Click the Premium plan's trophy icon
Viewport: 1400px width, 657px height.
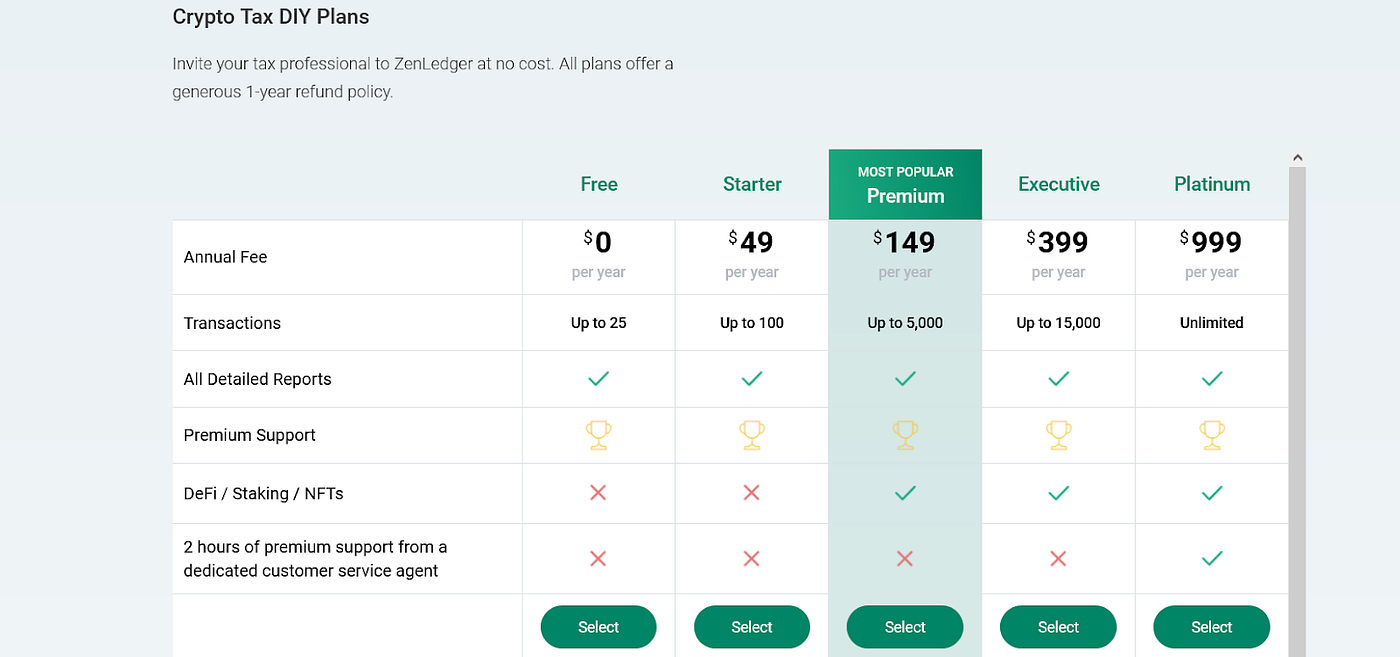tap(905, 435)
